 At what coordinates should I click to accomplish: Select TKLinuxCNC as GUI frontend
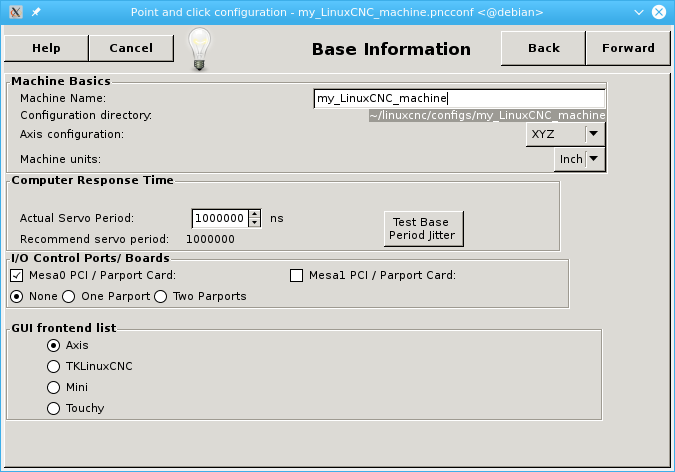pyautogui.click(x=54, y=366)
